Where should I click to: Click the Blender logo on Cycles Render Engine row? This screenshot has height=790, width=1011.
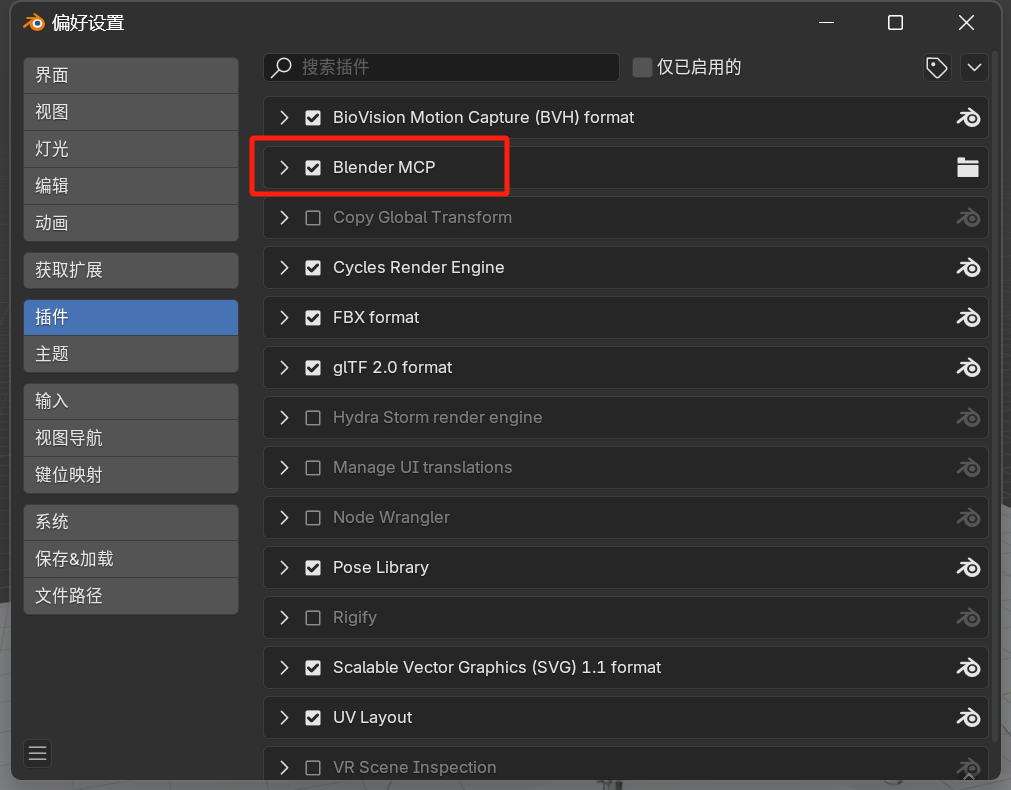967,267
